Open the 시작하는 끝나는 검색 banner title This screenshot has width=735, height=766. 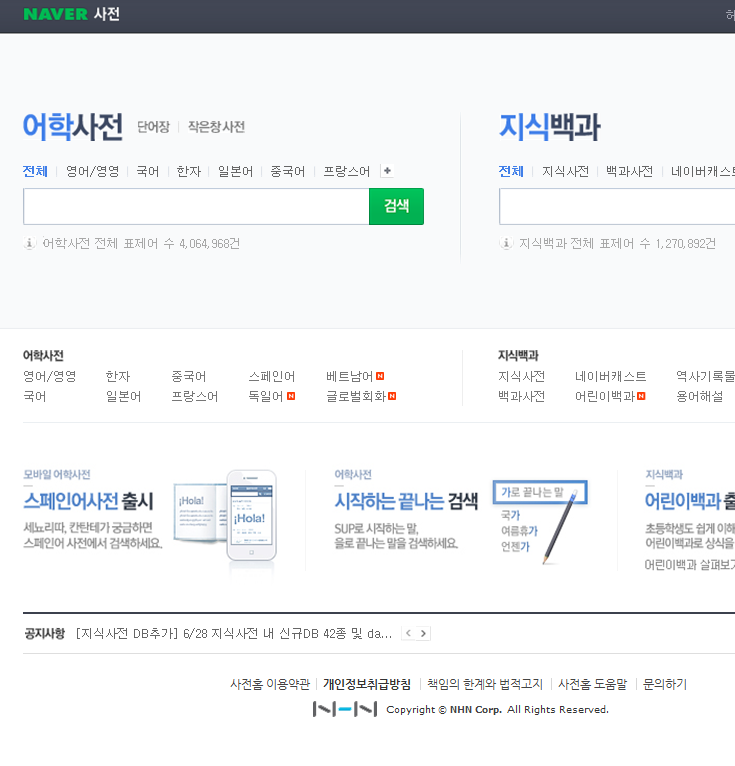point(406,501)
